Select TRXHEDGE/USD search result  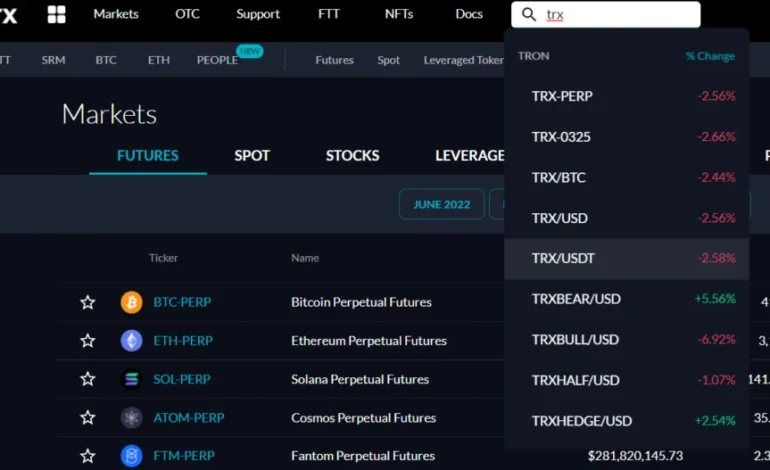point(627,421)
